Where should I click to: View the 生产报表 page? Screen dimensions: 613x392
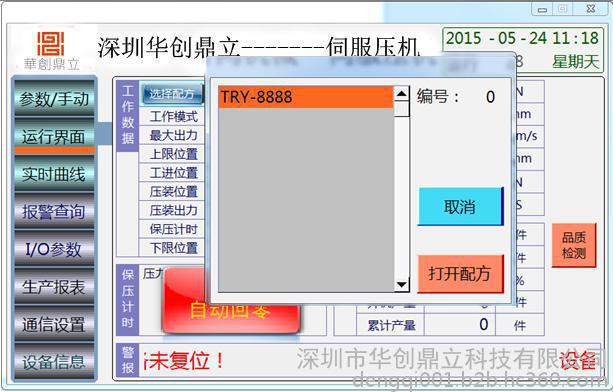click(54, 286)
